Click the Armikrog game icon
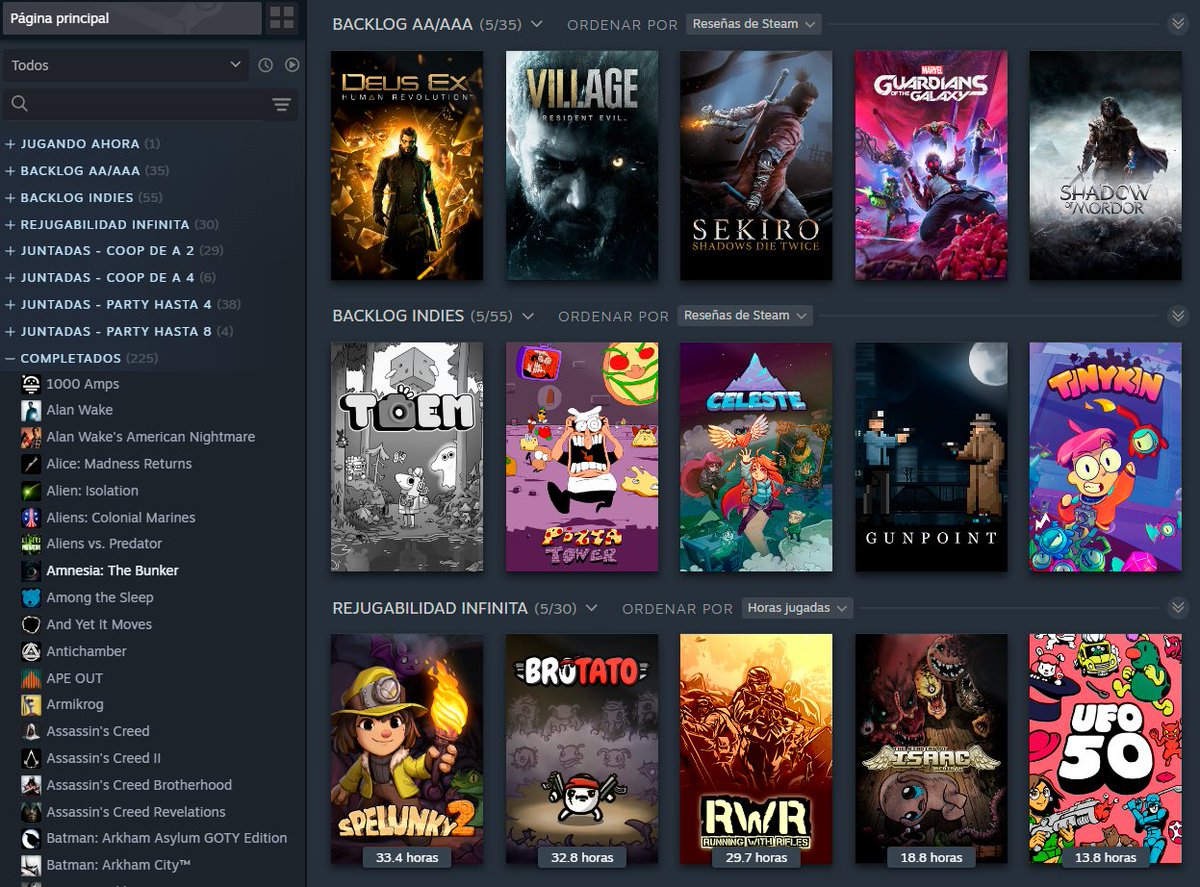Screen dimensions: 1200x887 [31, 705]
